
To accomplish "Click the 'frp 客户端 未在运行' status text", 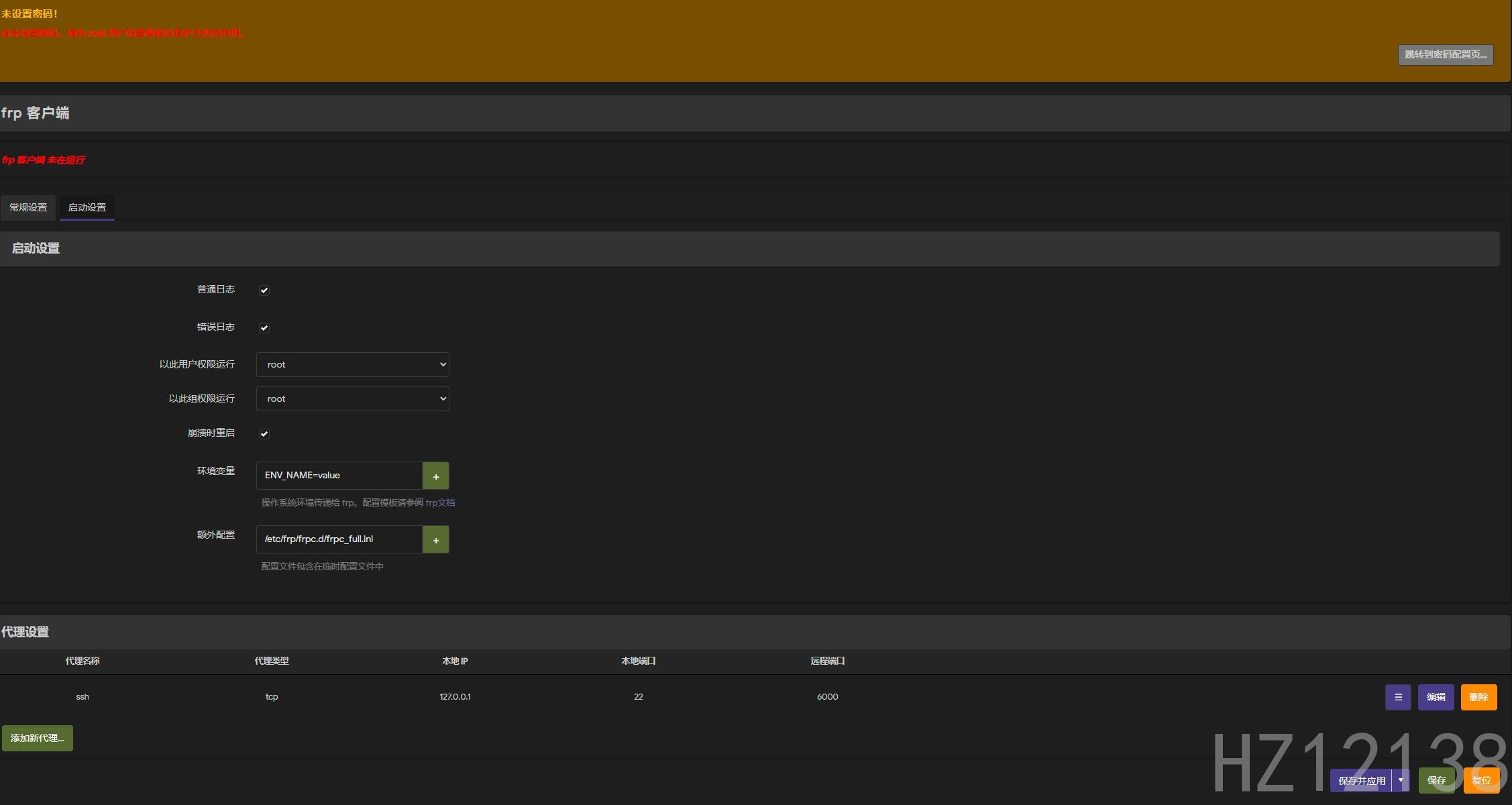I will [44, 160].
